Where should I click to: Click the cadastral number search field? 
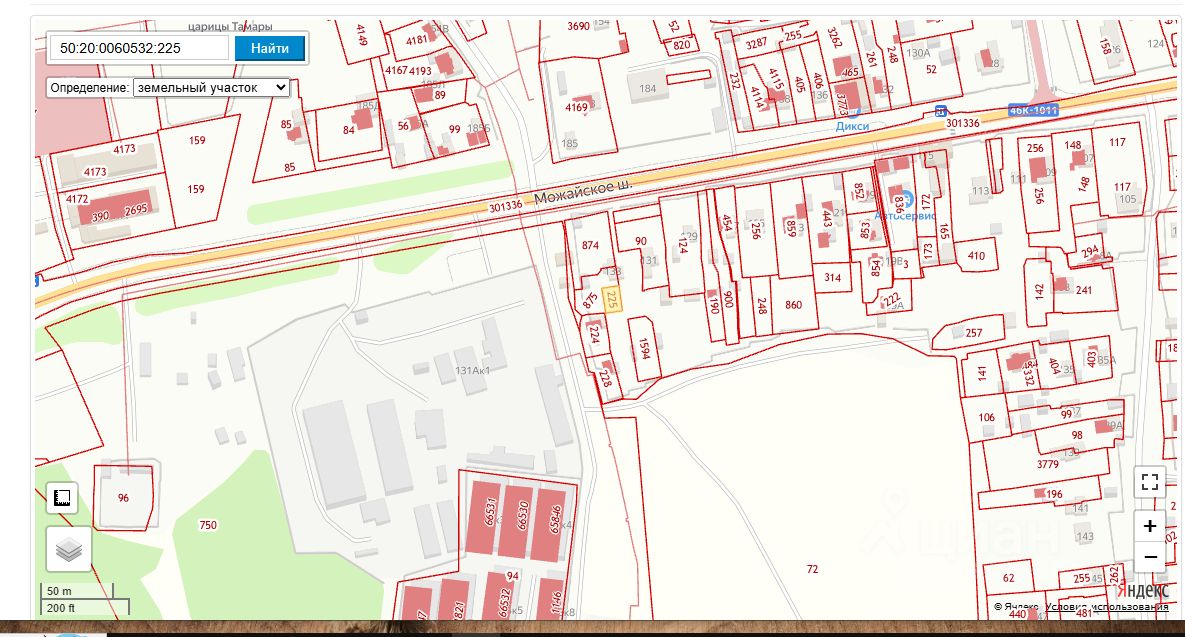click(139, 48)
